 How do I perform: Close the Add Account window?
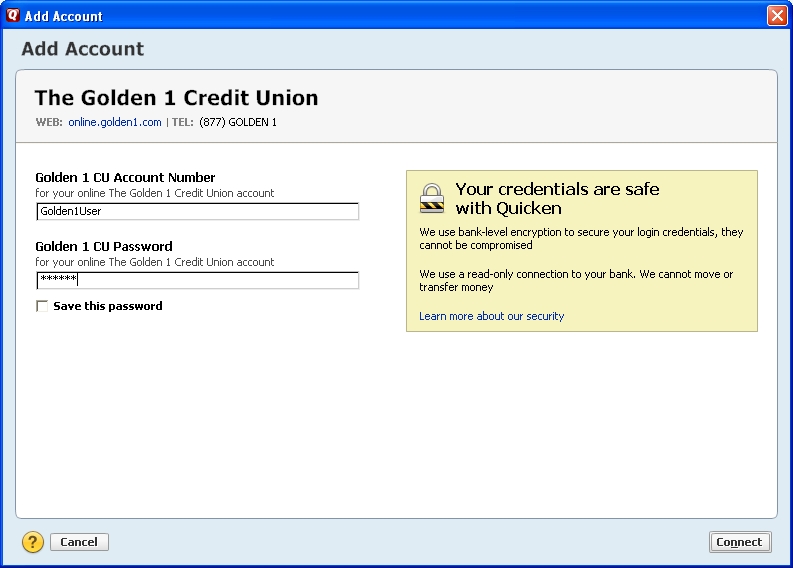click(x=777, y=16)
